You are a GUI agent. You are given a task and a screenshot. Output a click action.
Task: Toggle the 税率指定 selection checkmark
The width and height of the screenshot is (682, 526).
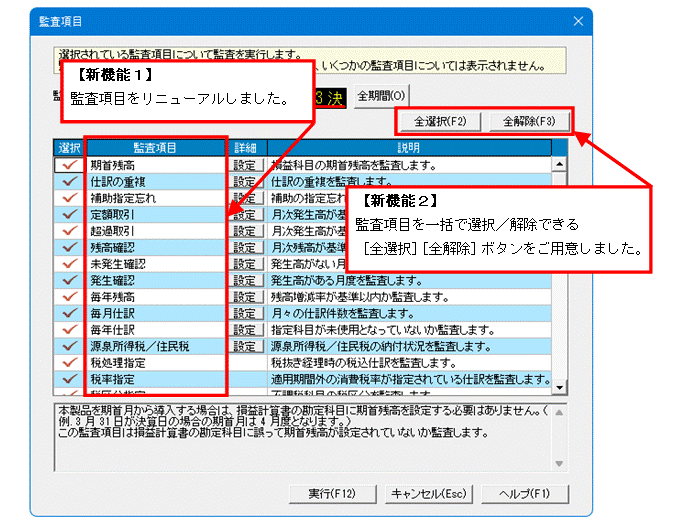pyautogui.click(x=69, y=379)
